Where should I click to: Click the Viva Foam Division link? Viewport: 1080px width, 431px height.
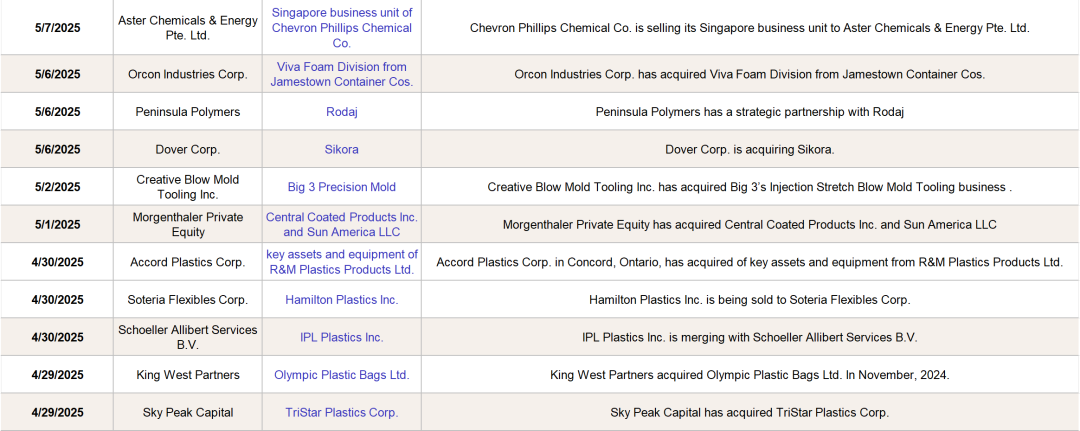341,74
